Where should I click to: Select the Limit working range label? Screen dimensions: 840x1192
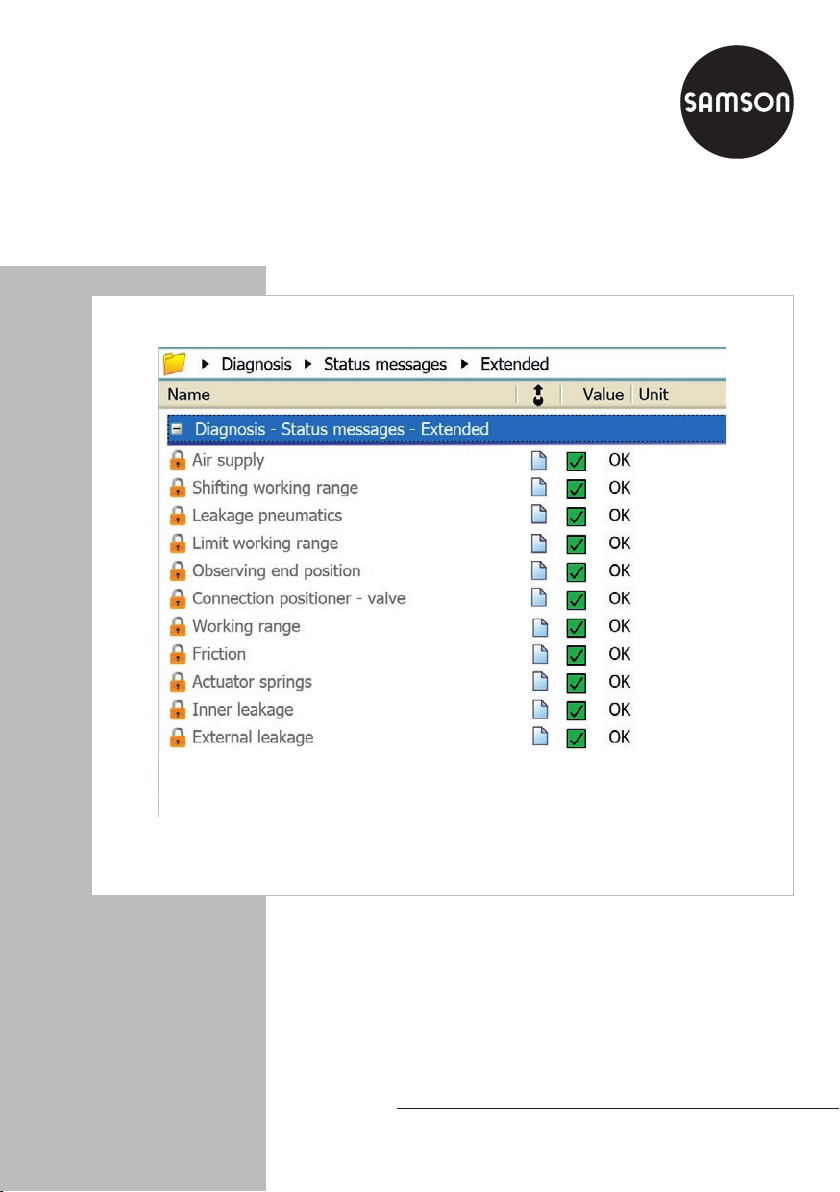click(265, 544)
